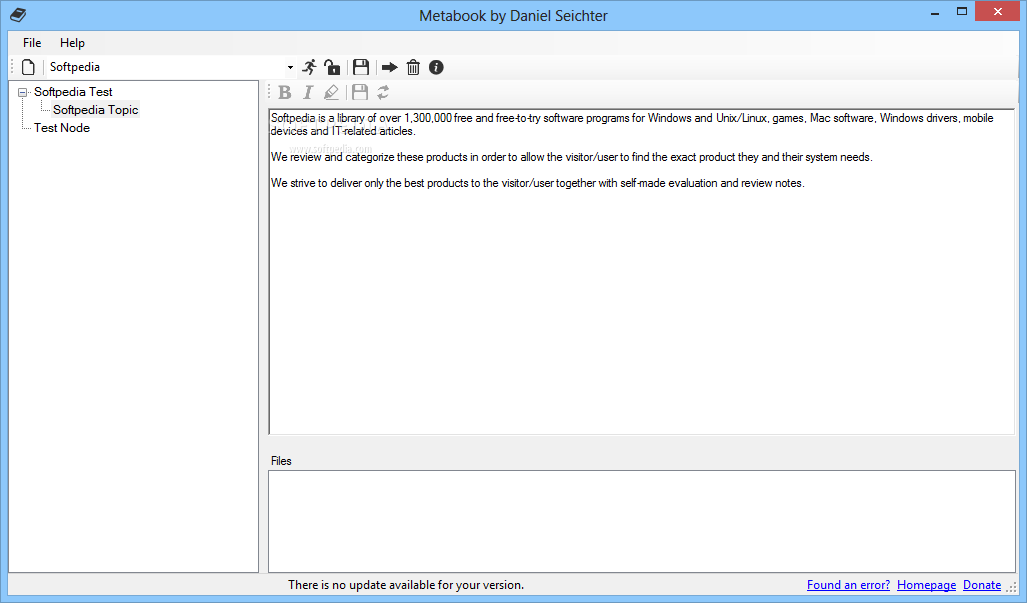The height and width of the screenshot is (603, 1027).
Task: Click the trash can delete icon
Action: pos(413,67)
